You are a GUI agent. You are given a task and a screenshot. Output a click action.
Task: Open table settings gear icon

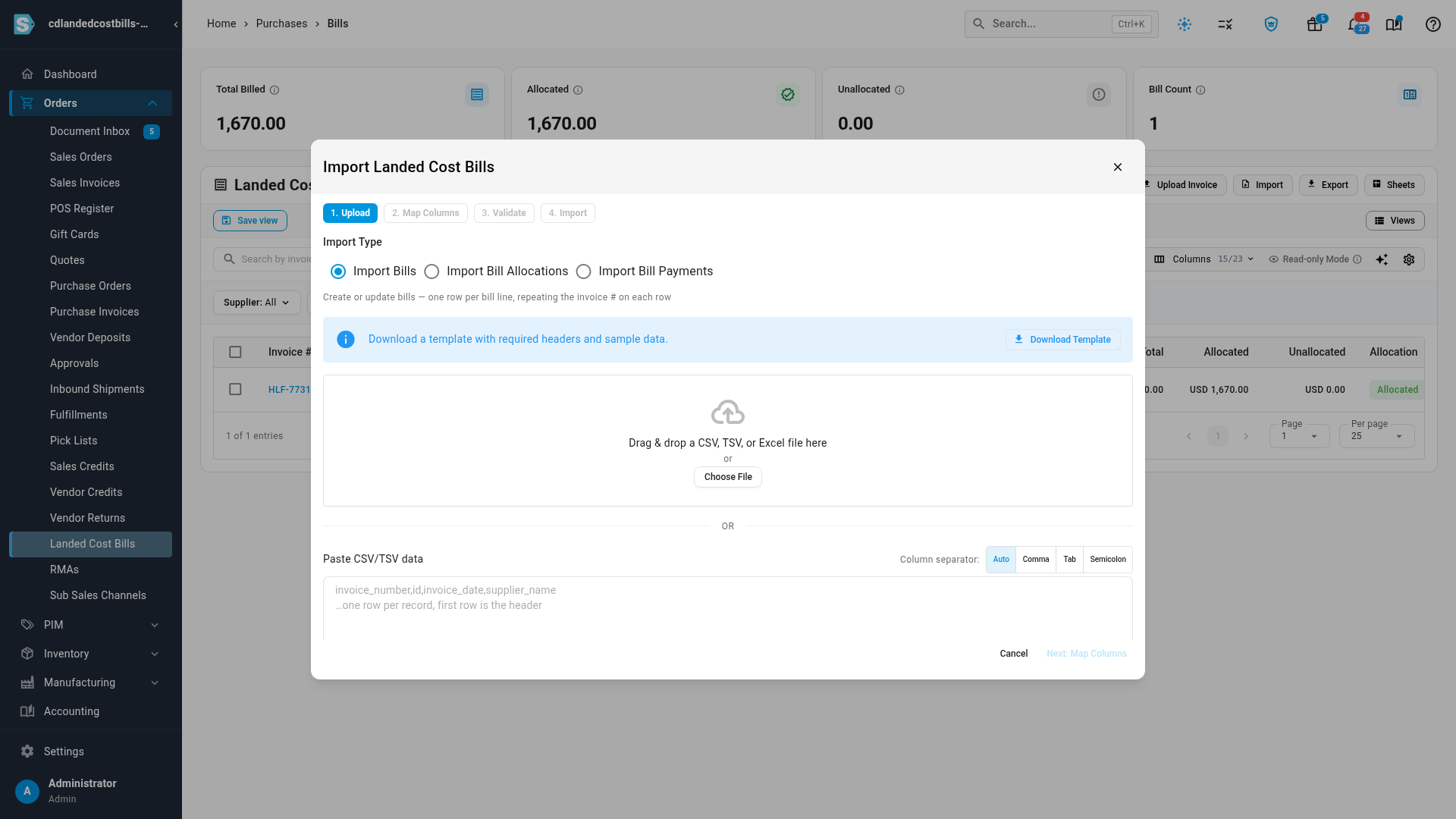pyautogui.click(x=1408, y=259)
